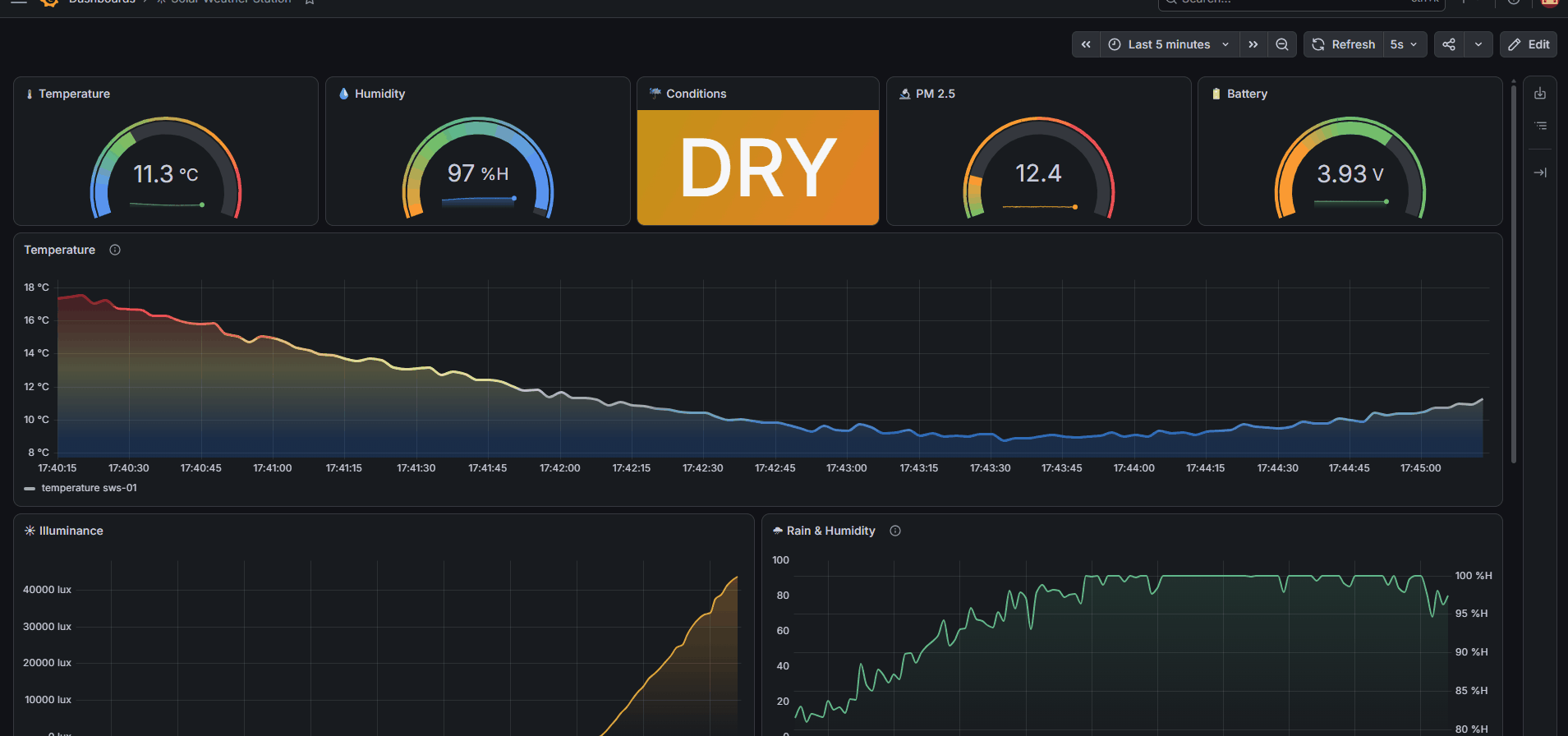Screen dimensions: 1568x736
Task: Click the rain cloud icon on Conditions panel
Action: tap(655, 94)
